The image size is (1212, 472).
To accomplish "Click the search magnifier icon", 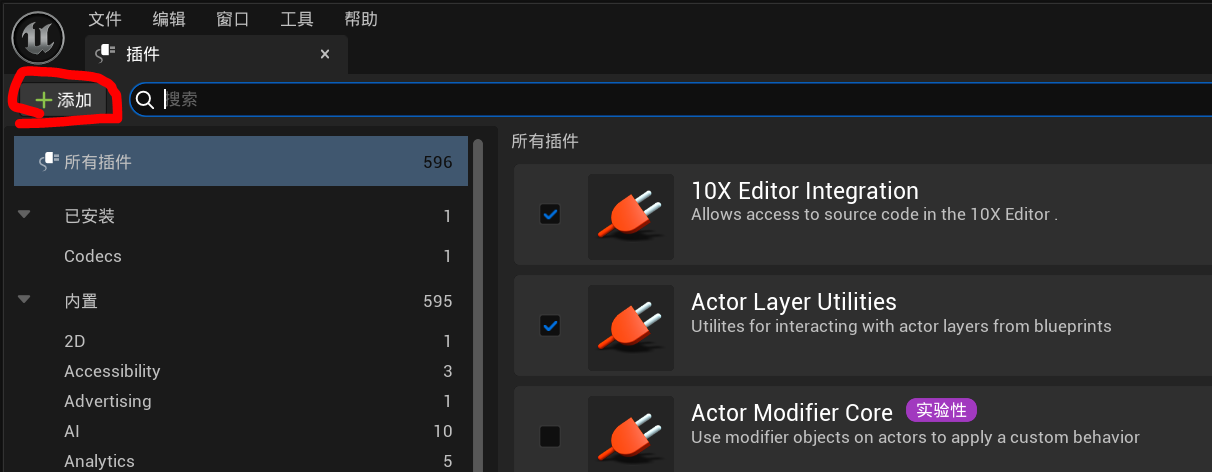I will click(145, 99).
